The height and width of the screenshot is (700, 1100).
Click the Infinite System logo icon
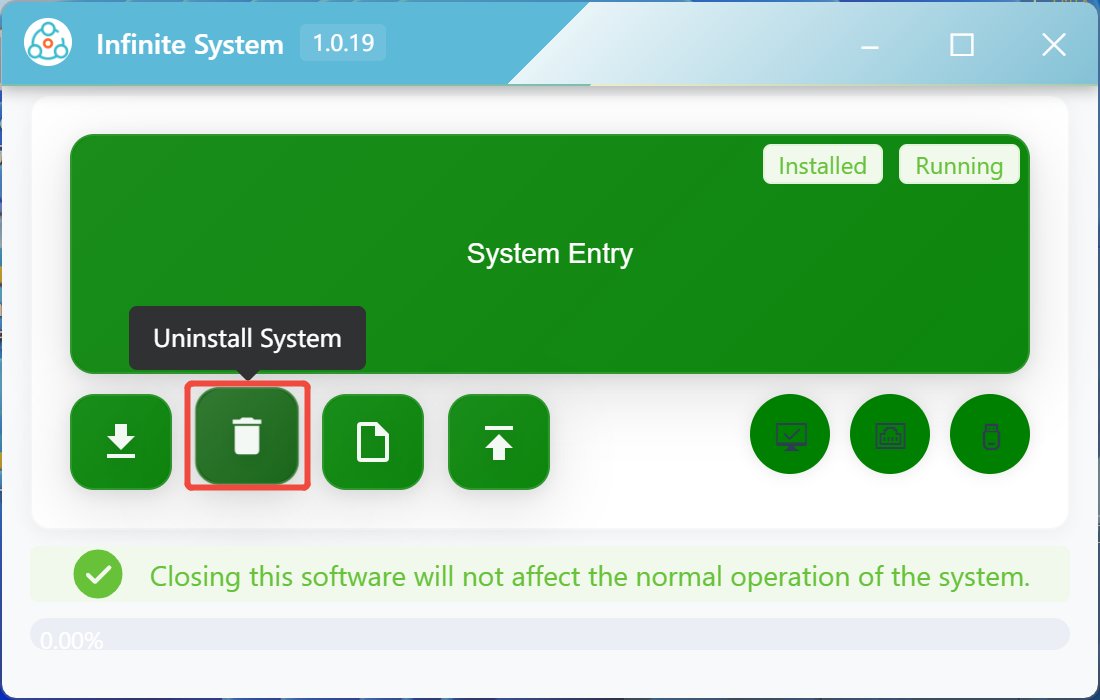46,44
